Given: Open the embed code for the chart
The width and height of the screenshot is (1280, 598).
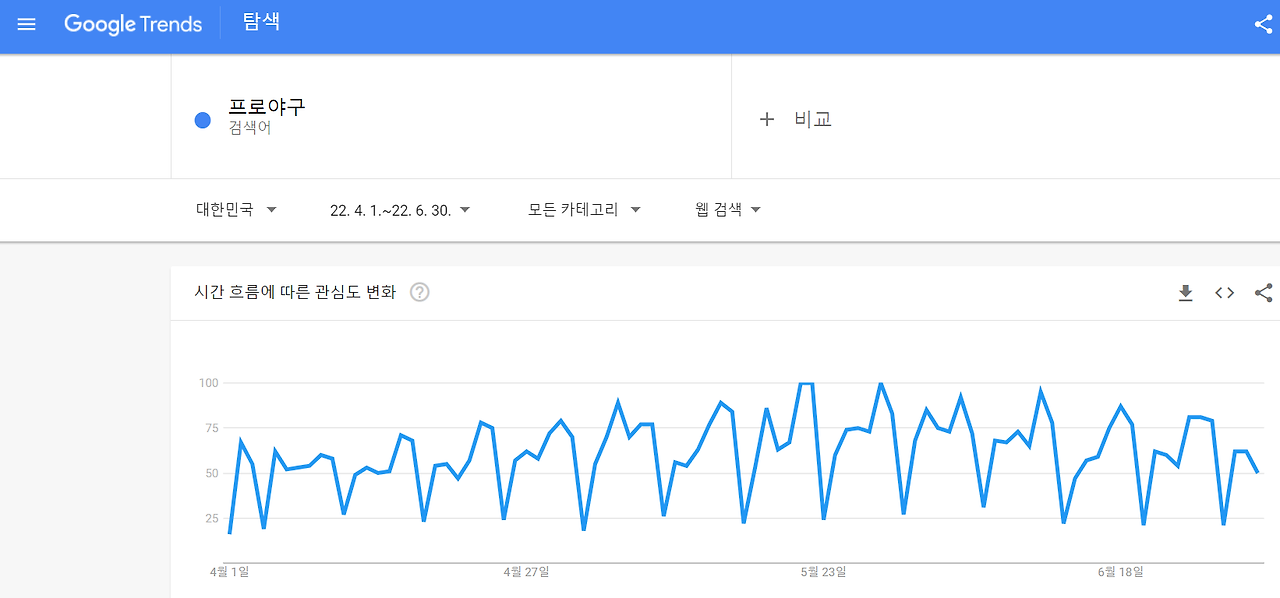Looking at the screenshot, I should 1224,292.
